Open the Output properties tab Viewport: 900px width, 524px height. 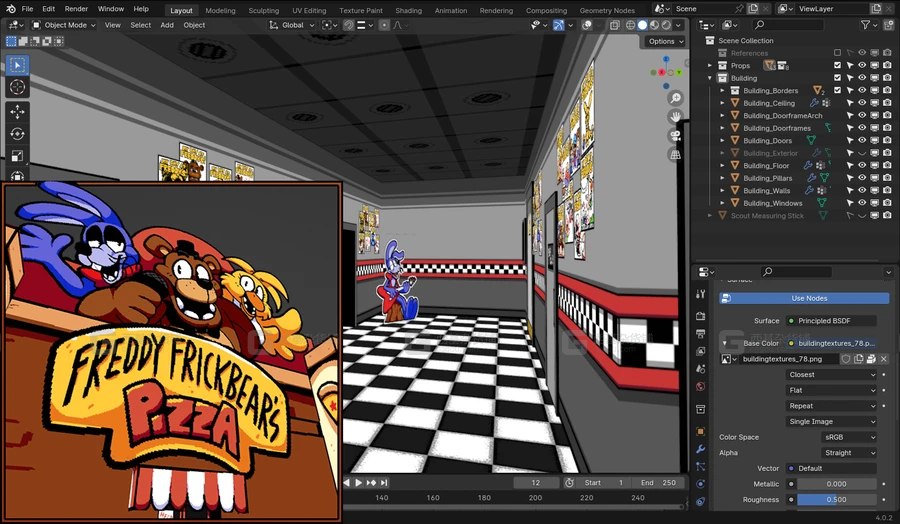click(700, 333)
